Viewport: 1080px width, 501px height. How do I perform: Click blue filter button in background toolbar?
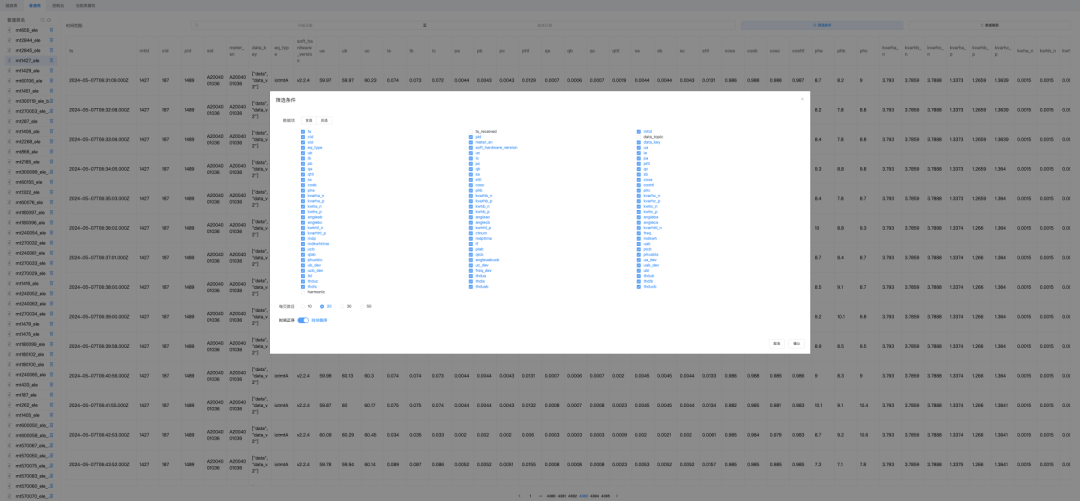pyautogui.click(x=822, y=25)
